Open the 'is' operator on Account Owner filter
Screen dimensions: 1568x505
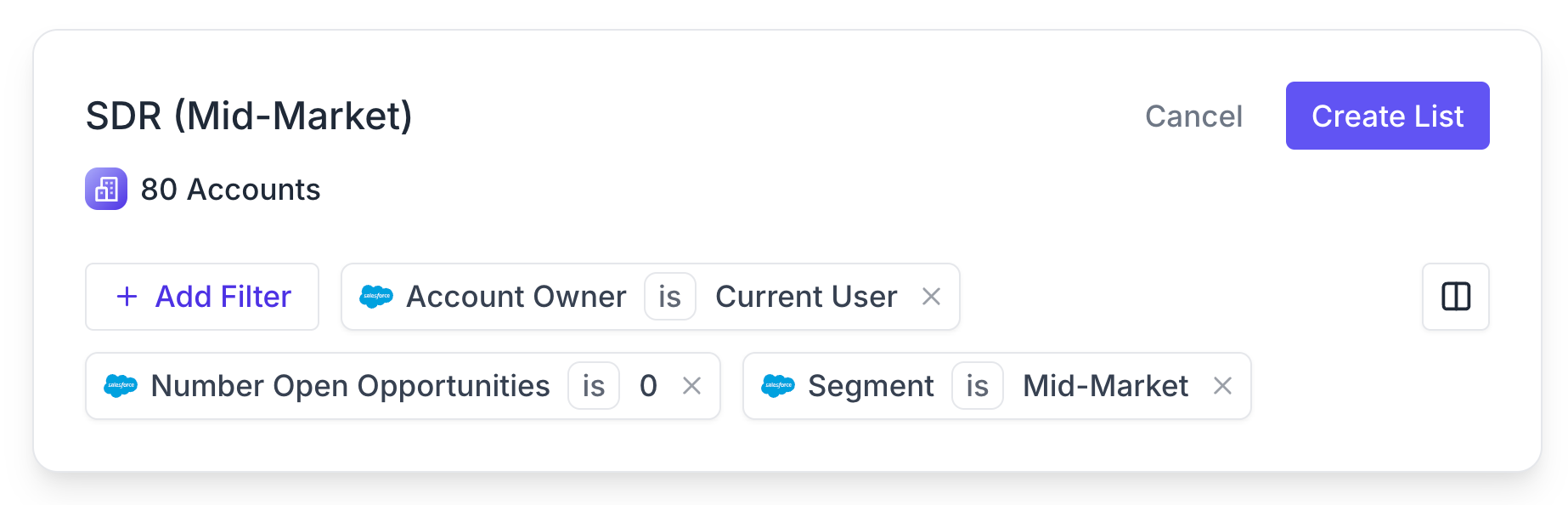(x=670, y=297)
